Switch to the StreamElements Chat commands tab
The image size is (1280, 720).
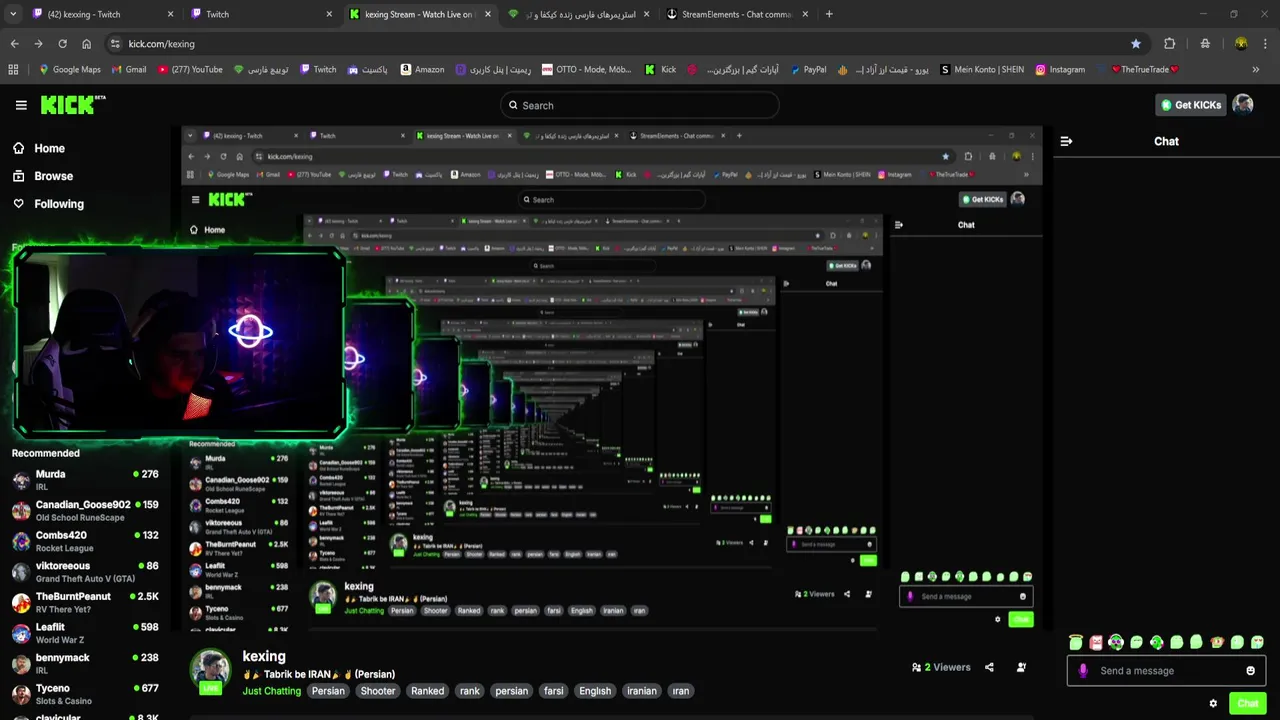pos(738,14)
